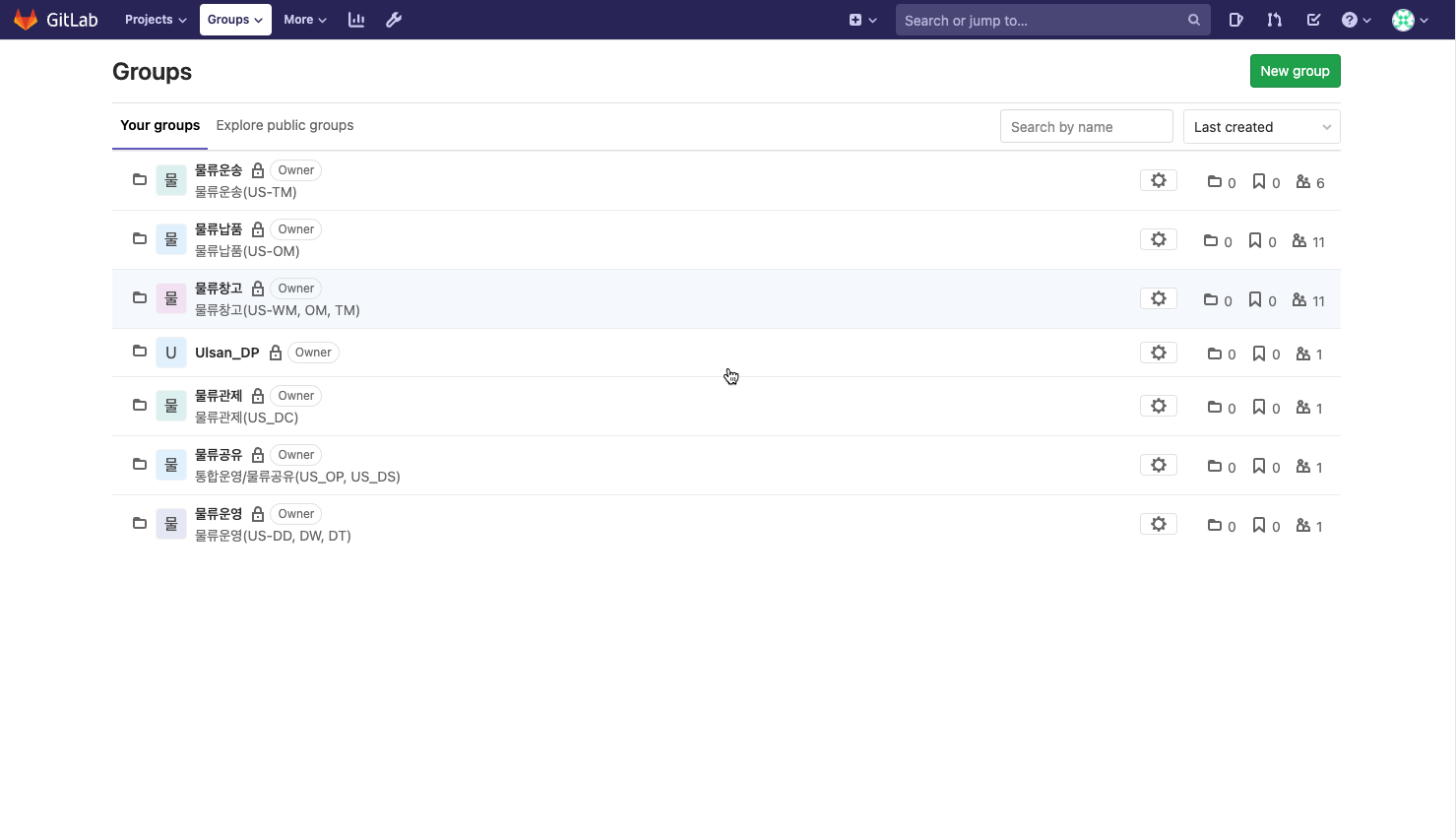Open the analytics chart icon in navbar
This screenshot has width=1456, height=838.
coord(356,20)
